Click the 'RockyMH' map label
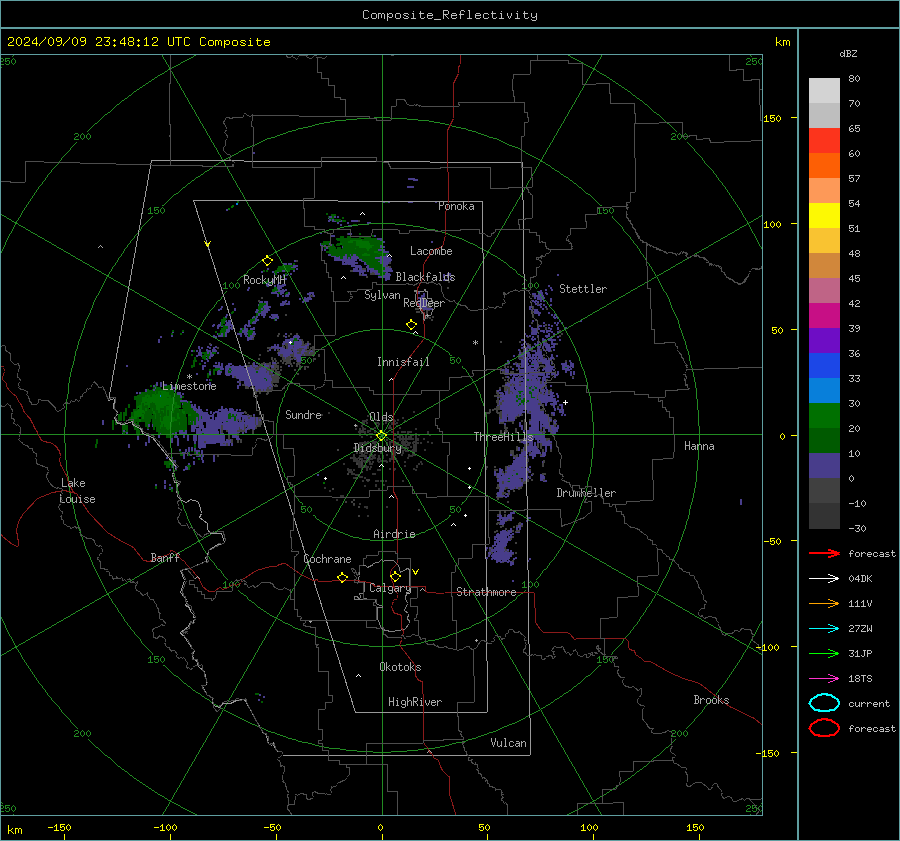900x841 pixels. click(x=264, y=280)
